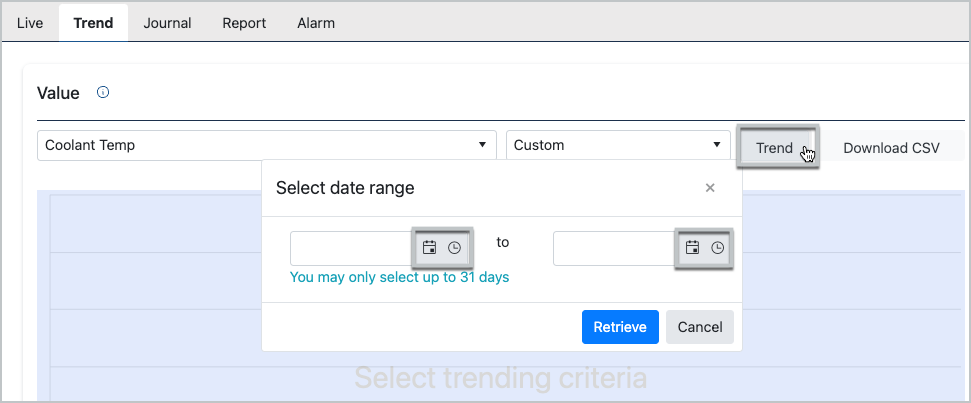Click the start date calendar icon

(430, 248)
